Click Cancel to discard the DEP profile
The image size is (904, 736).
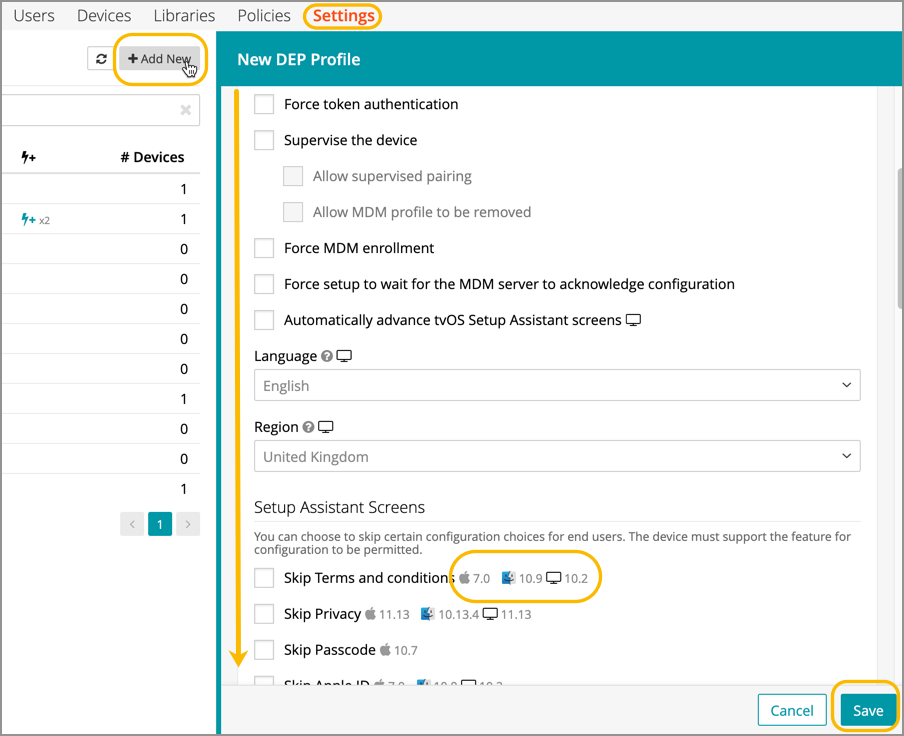tap(791, 710)
